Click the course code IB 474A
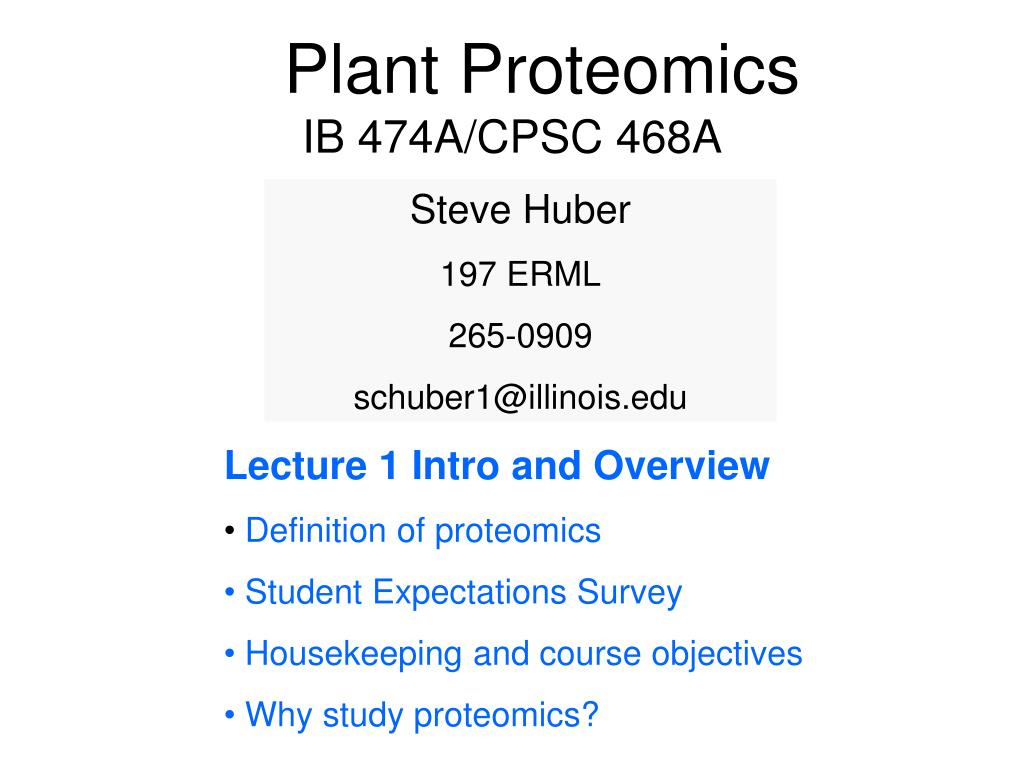Image resolution: width=1024 pixels, height=768 pixels. pos(386,137)
